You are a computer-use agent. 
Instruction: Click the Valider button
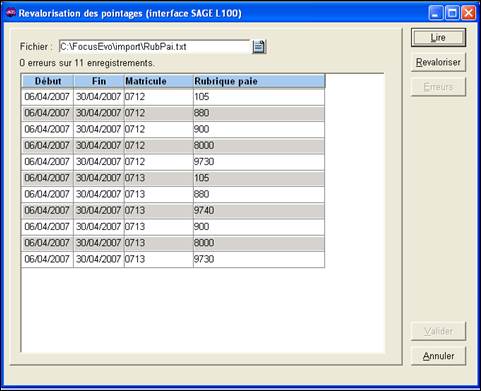coord(438,331)
